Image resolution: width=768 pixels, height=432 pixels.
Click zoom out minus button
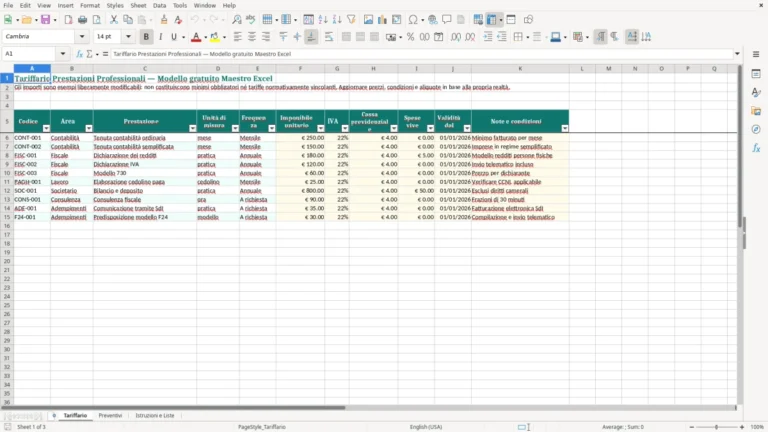pos(692,427)
